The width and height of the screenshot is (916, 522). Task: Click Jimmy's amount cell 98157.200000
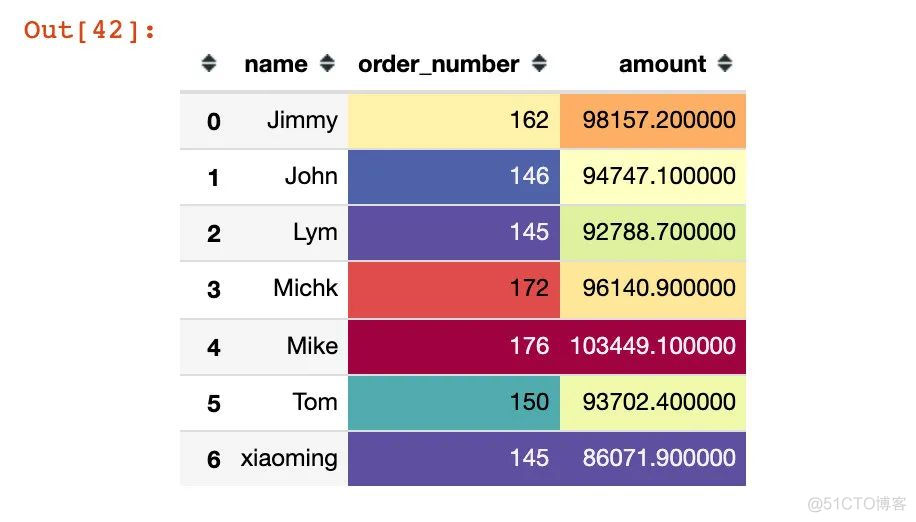tap(653, 121)
